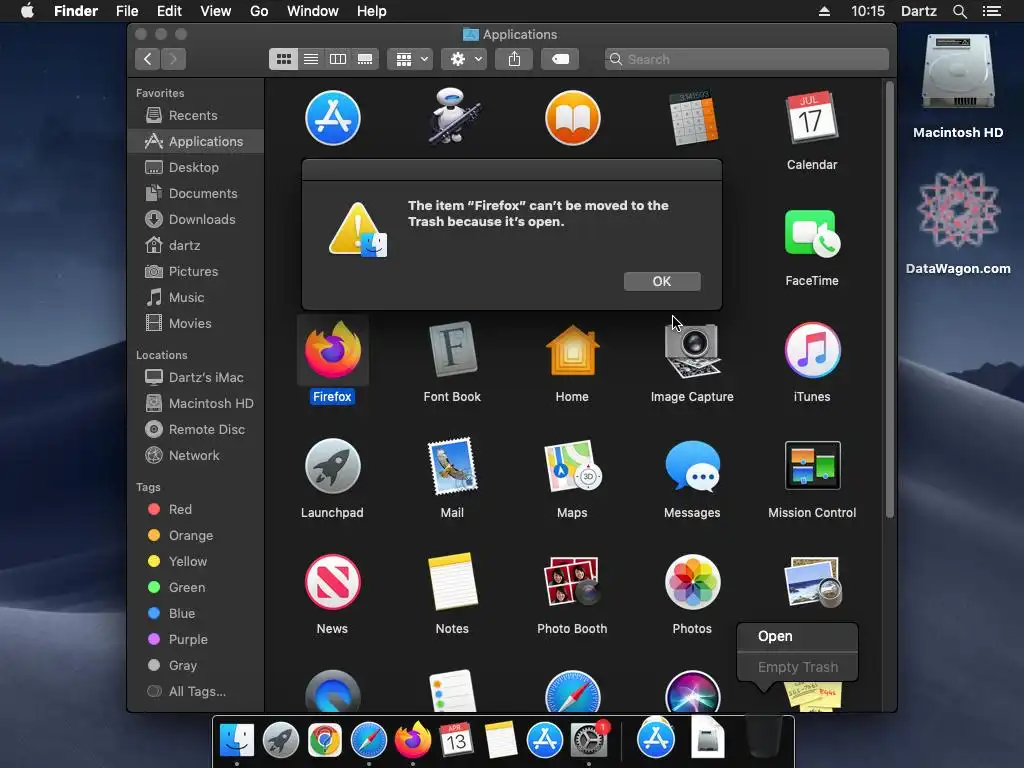Image resolution: width=1024 pixels, height=768 pixels.
Task: Select the Home app icon
Action: point(572,350)
